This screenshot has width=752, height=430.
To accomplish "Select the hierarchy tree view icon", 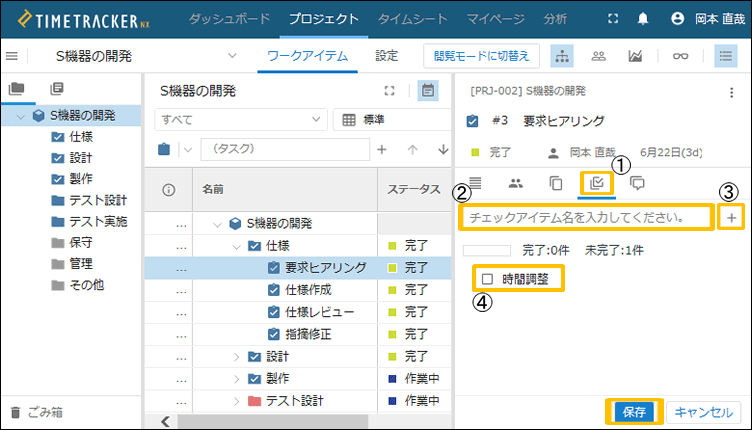I will 562,56.
